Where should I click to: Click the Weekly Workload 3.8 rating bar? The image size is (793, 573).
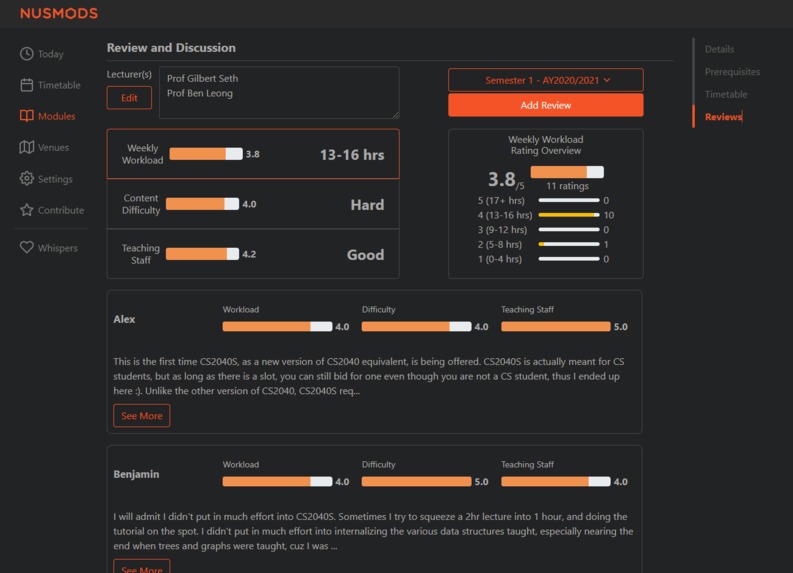(206, 154)
